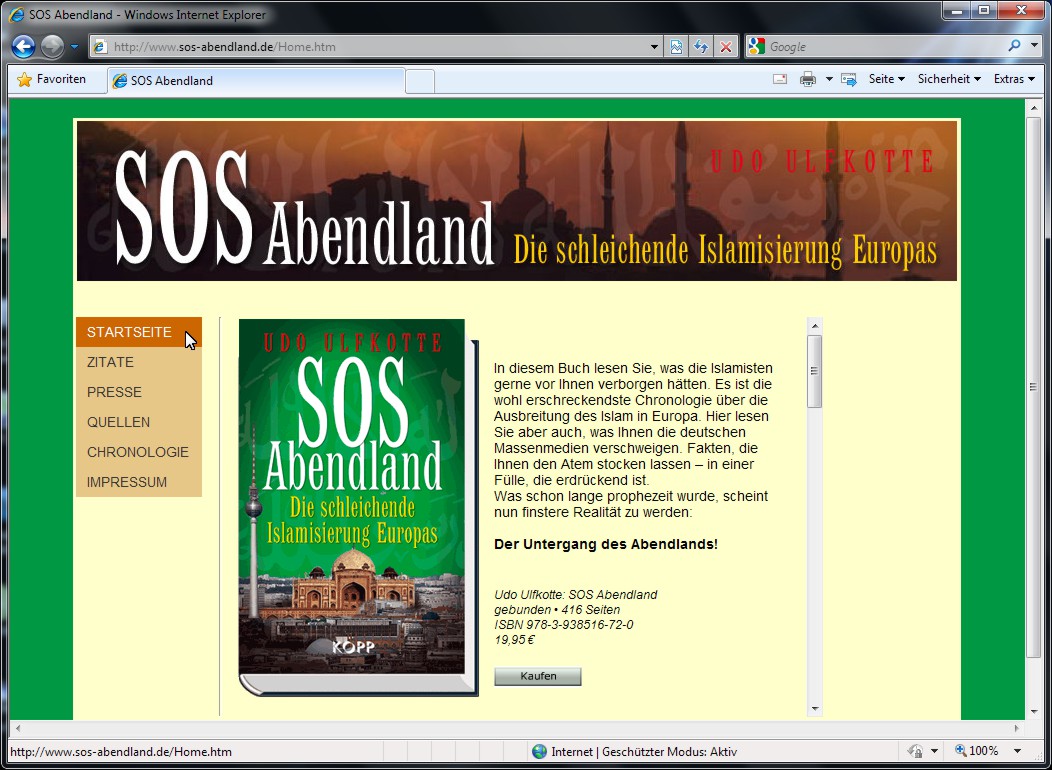Open the dropdown beside the privacy lock icon
The height and width of the screenshot is (770, 1052).
tap(934, 751)
